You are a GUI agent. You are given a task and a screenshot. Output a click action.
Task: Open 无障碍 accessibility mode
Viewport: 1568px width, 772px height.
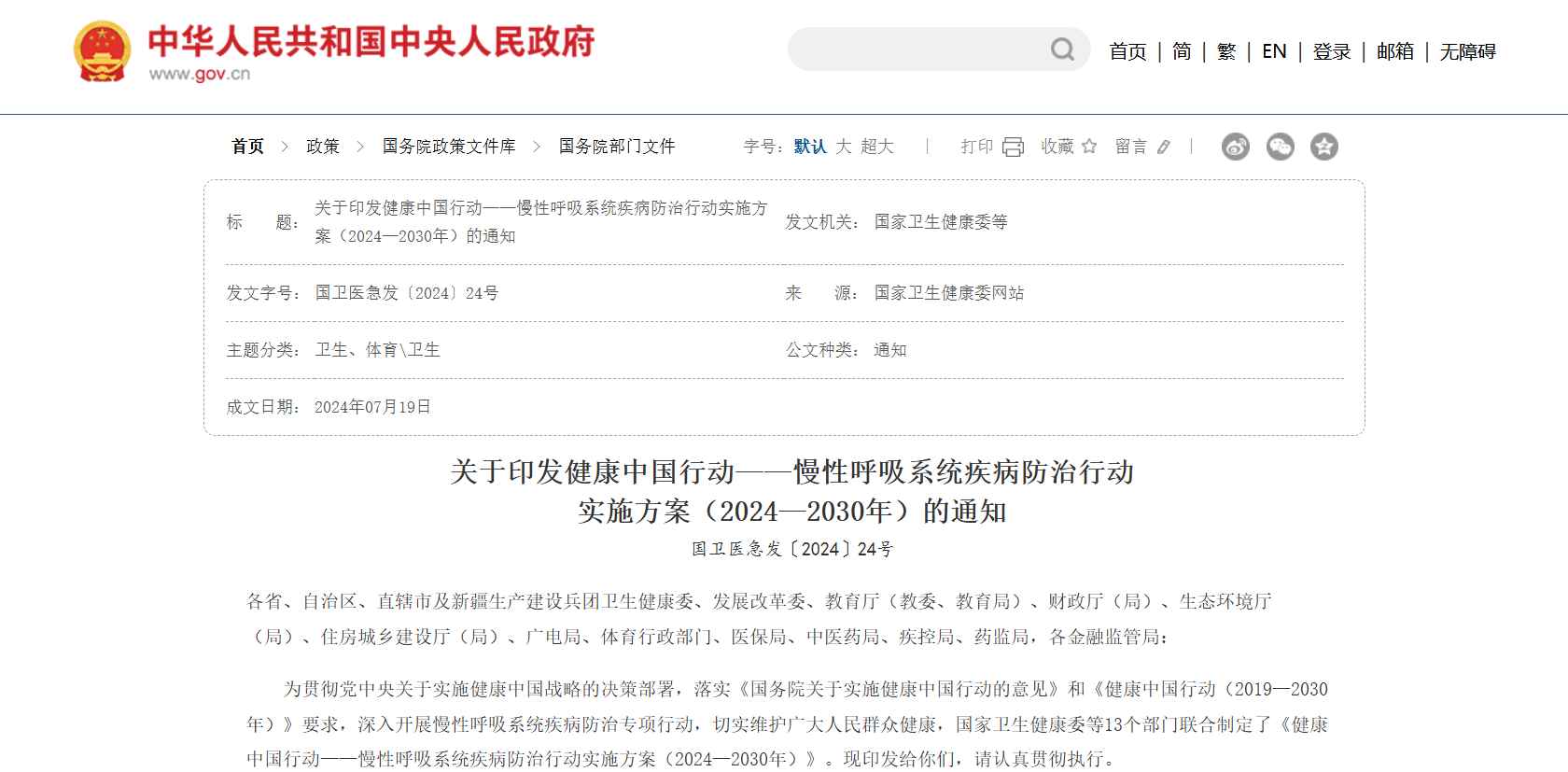(1468, 51)
